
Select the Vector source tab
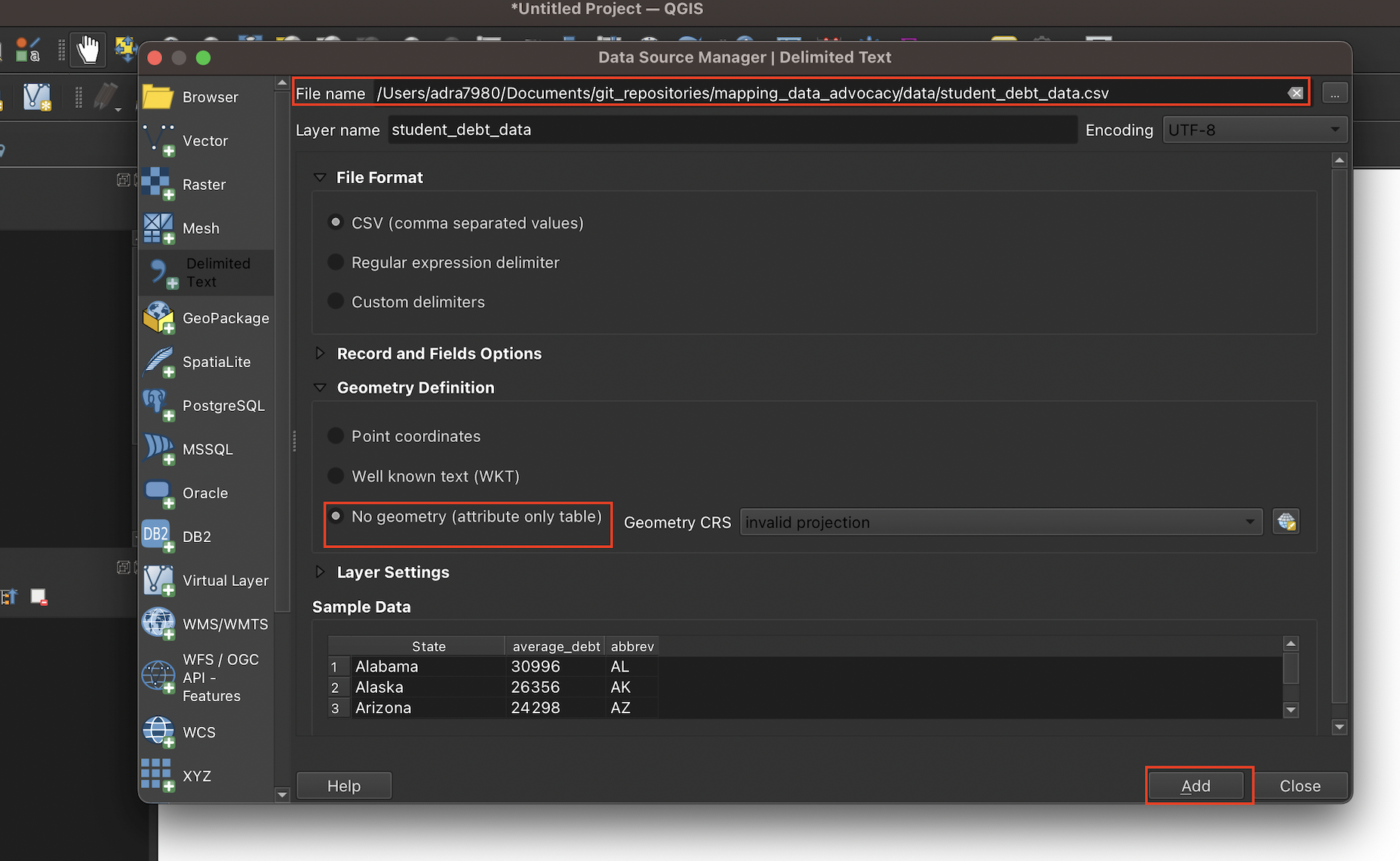pyautogui.click(x=207, y=141)
